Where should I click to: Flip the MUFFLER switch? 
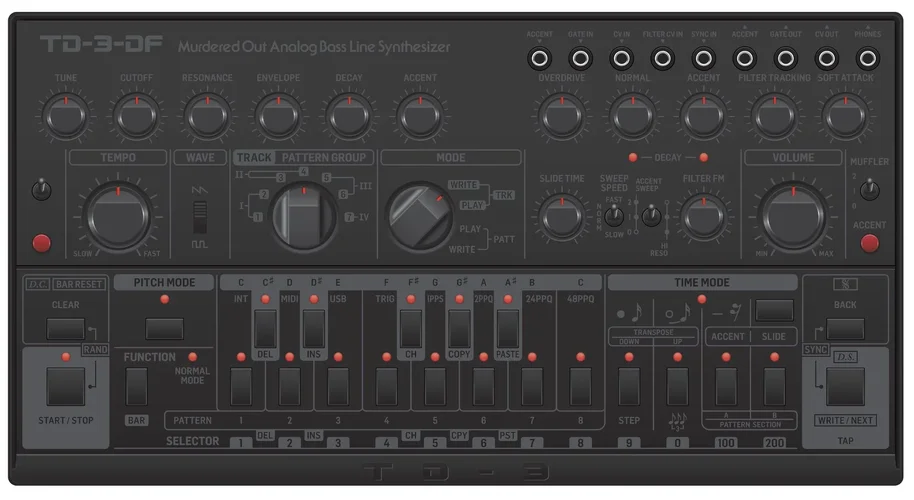(x=869, y=189)
